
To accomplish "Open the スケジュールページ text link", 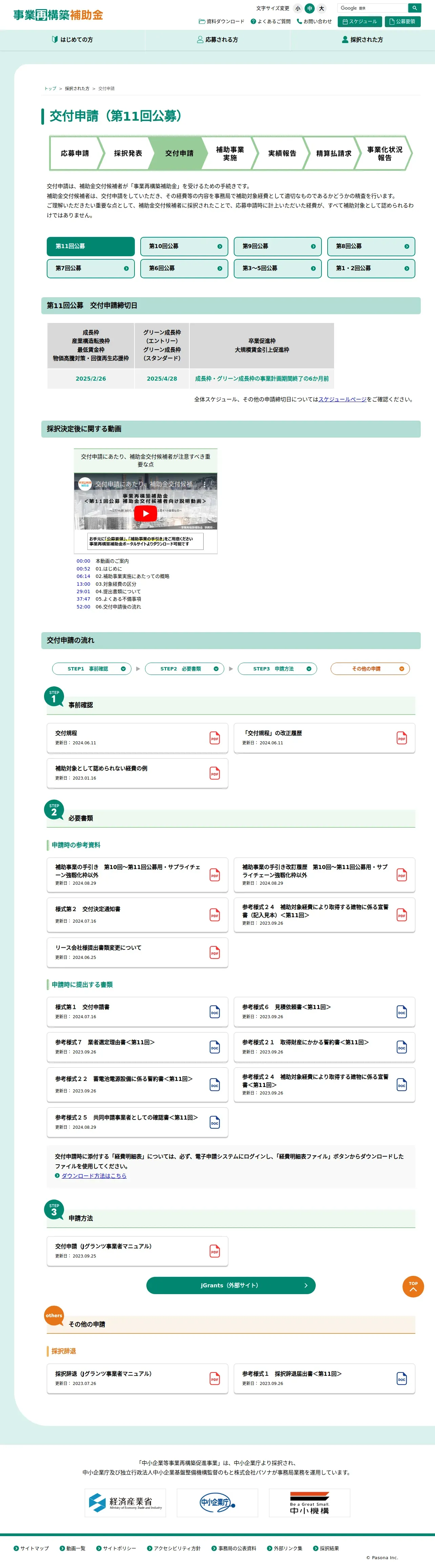I will (x=343, y=399).
